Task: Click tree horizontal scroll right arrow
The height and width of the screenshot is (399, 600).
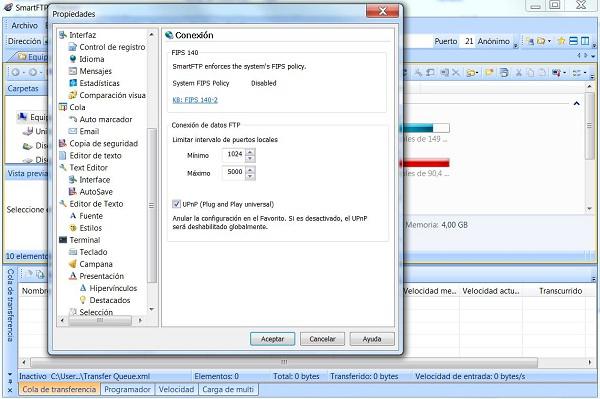Action: click(140, 320)
